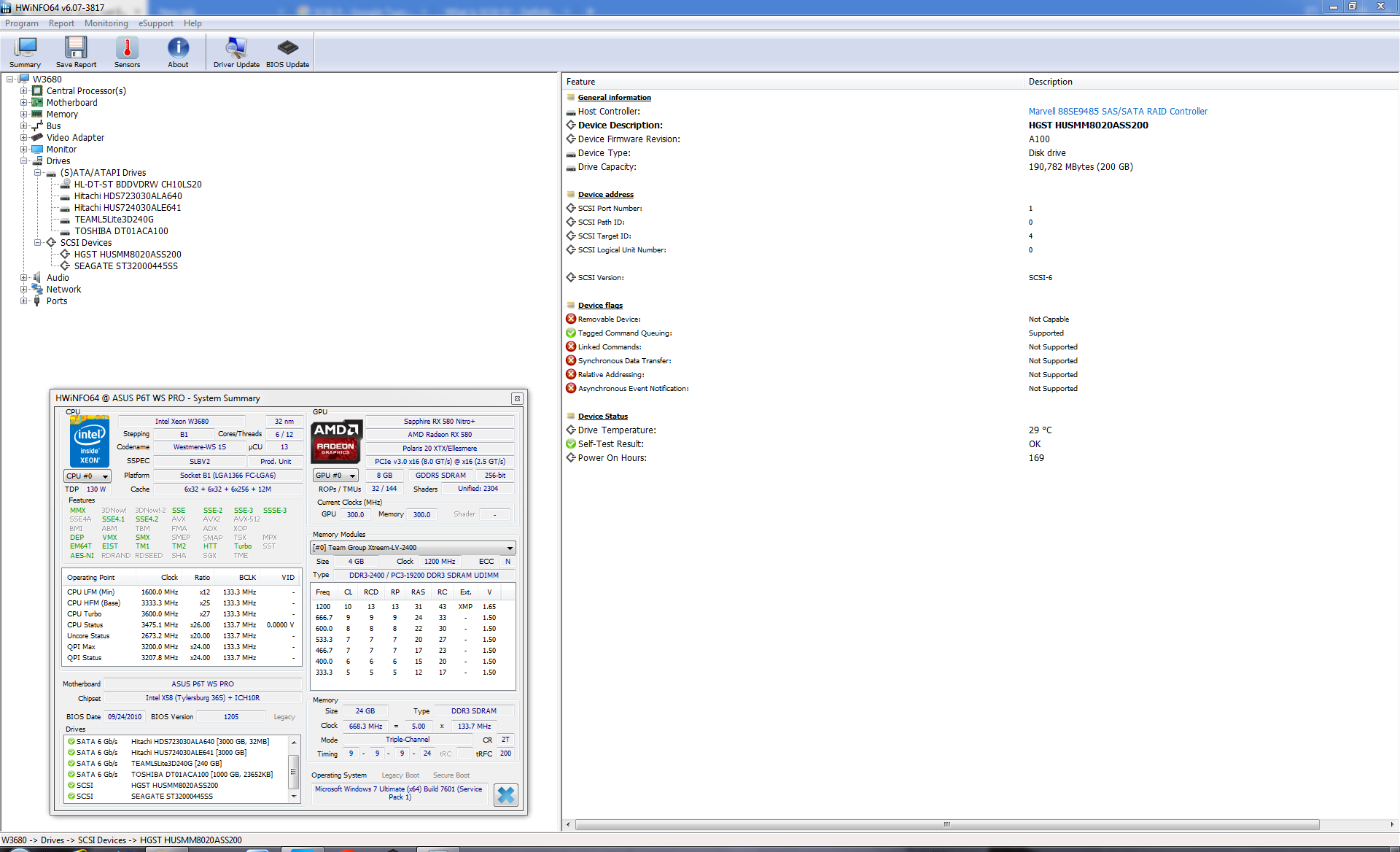Select the CPU #0 dropdown

(87, 476)
